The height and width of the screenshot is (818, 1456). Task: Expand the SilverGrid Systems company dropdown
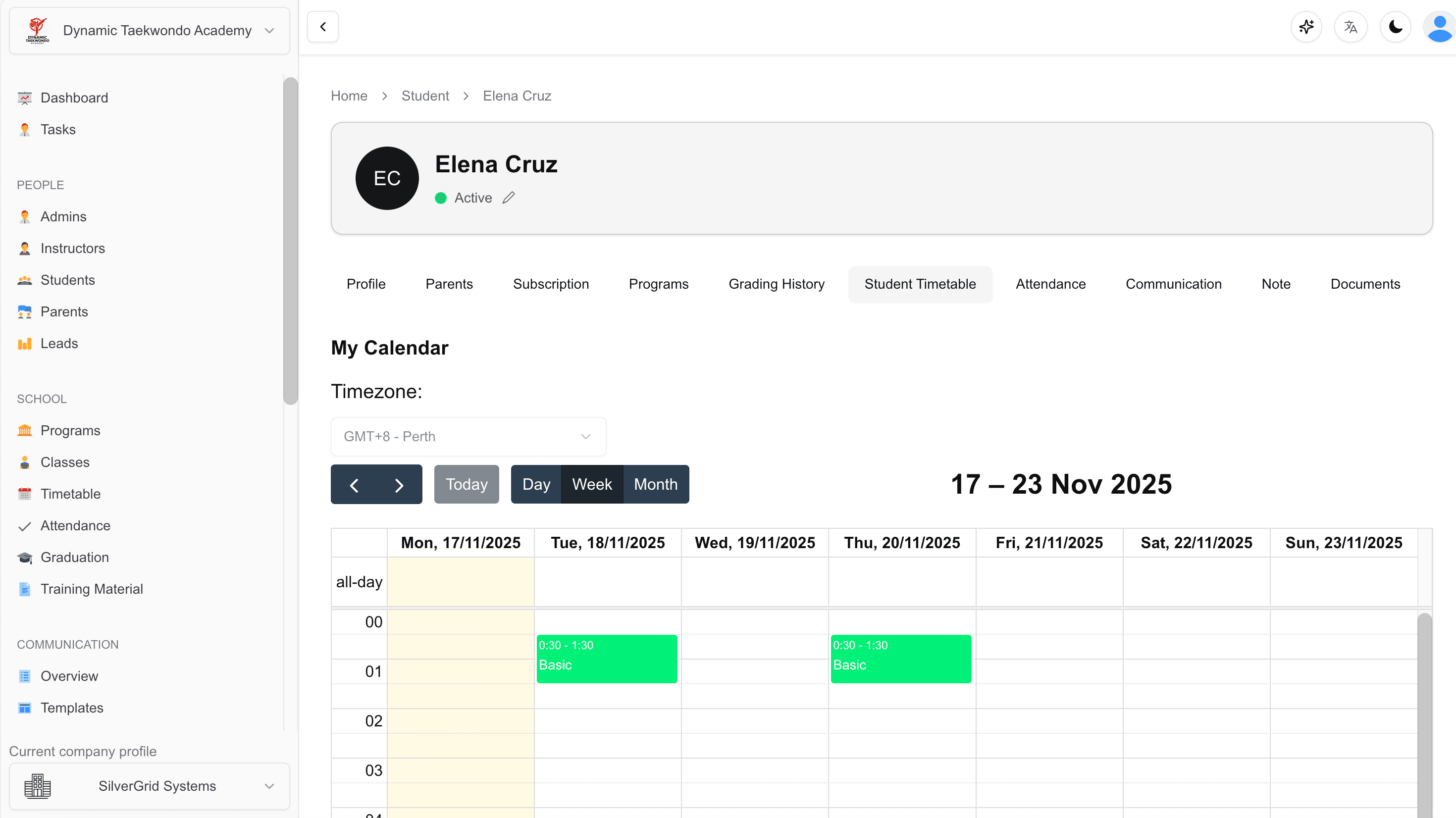(x=150, y=786)
